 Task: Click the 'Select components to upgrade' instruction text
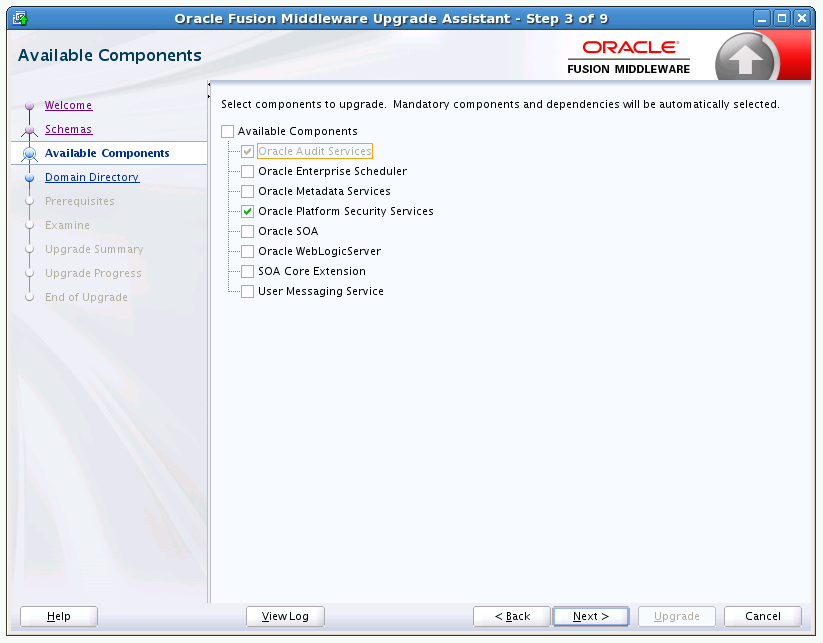pos(500,104)
